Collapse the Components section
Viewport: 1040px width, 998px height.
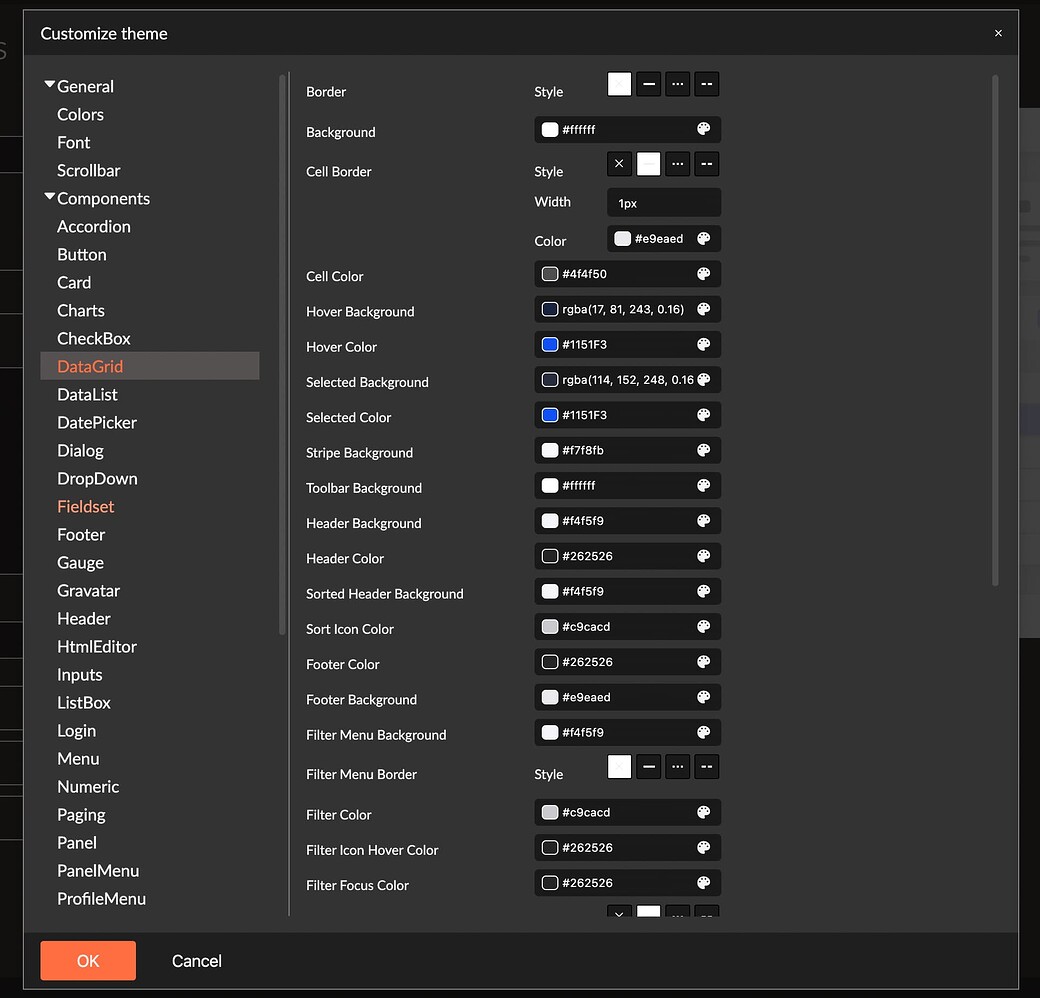[x=49, y=198]
